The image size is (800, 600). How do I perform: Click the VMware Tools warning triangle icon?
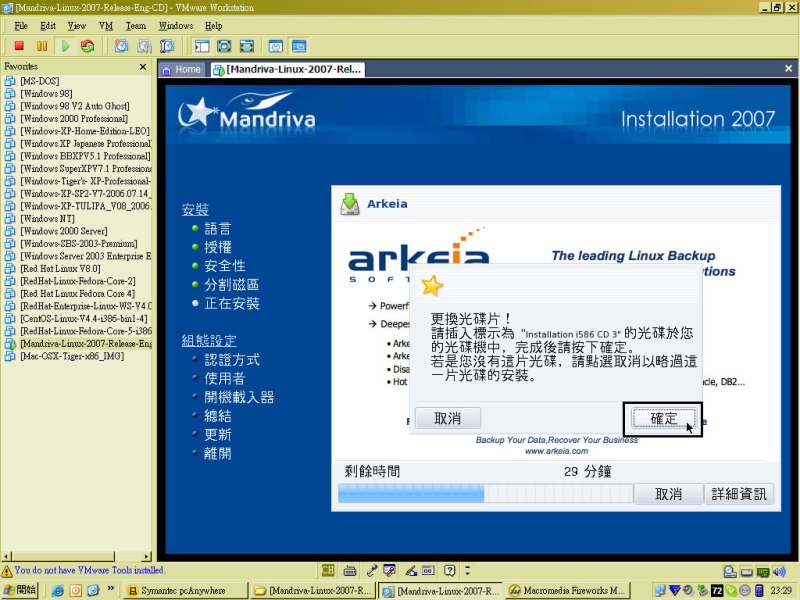pyautogui.click(x=7, y=571)
